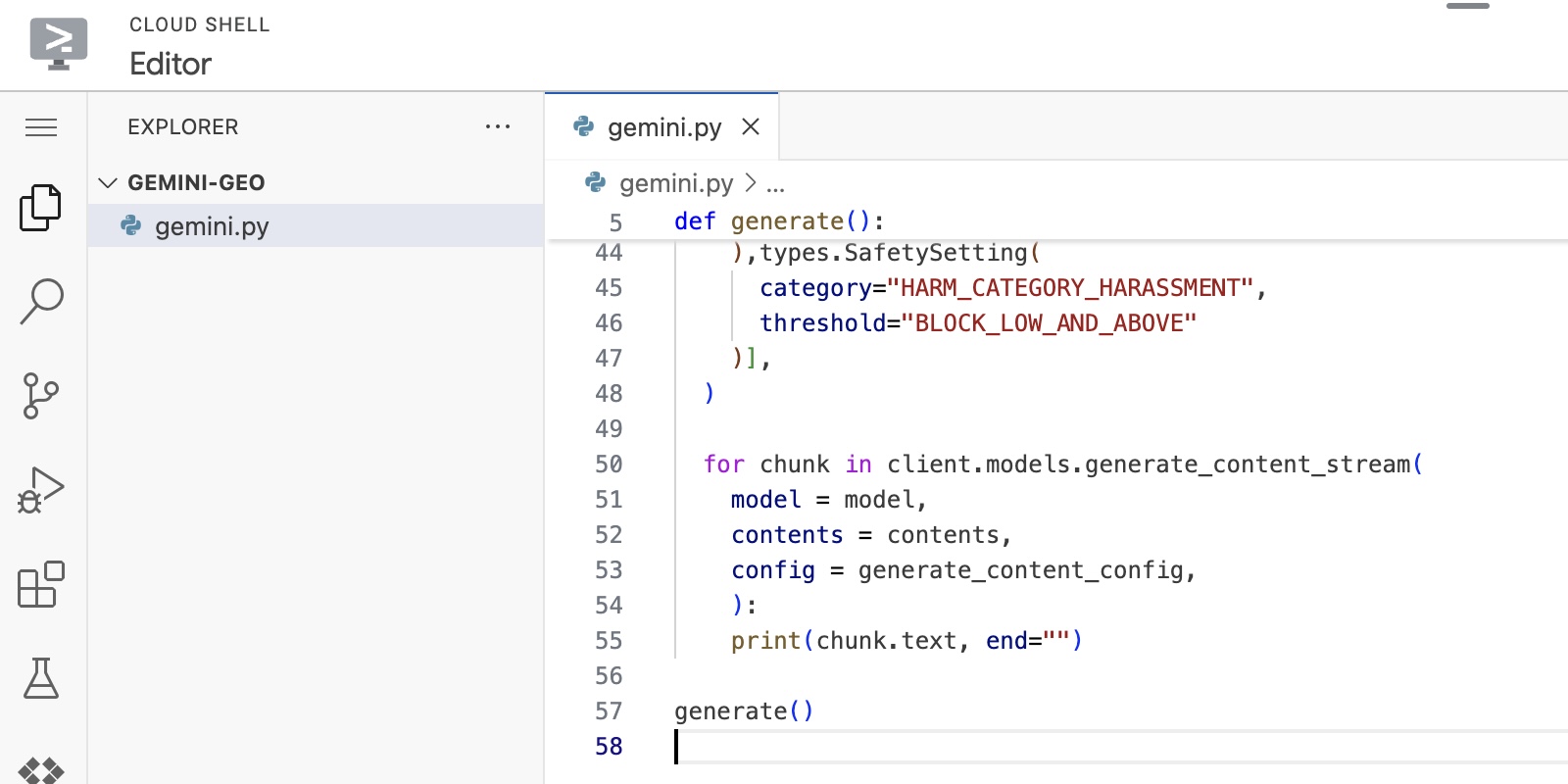1568x784 pixels.
Task: Open Explorer more actions ellipsis
Action: pyautogui.click(x=498, y=126)
